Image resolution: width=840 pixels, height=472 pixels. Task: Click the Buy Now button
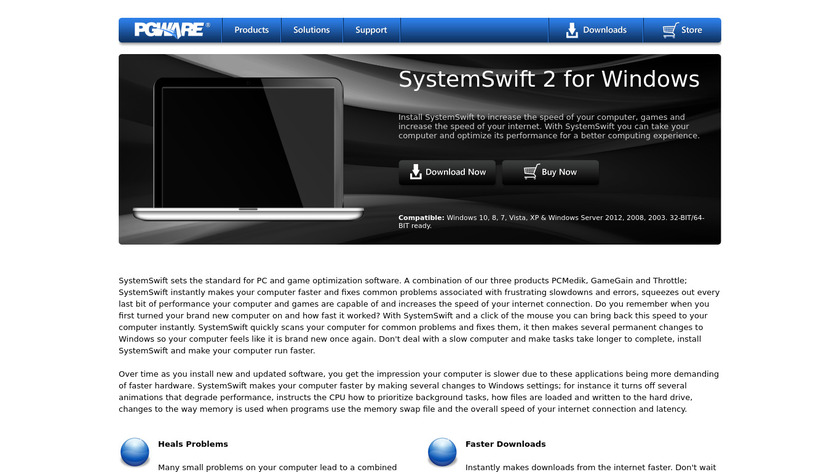click(550, 172)
